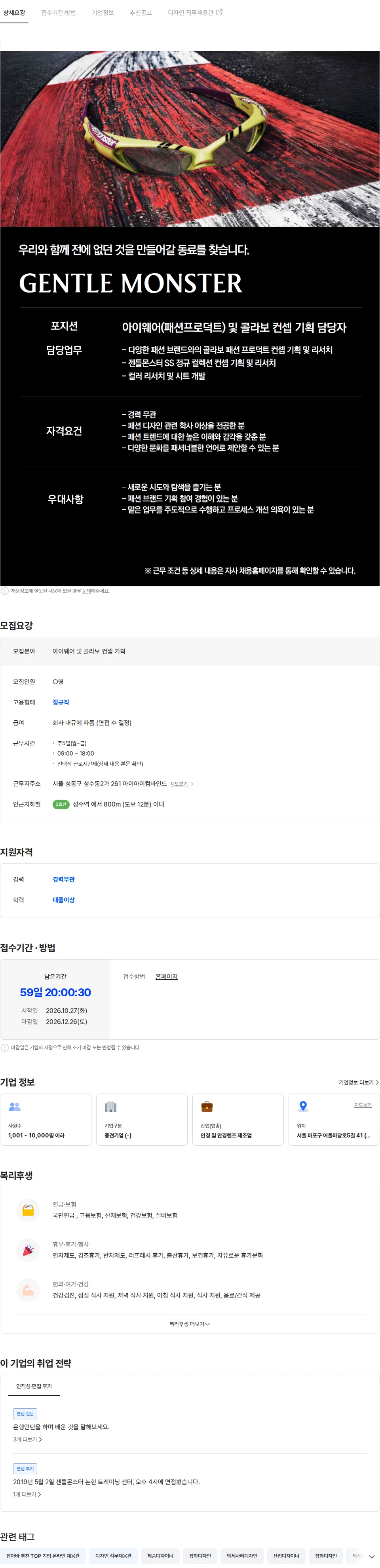Click the 정규직 employment type link
Viewport: 380px width, 1568px height.
pos(61,702)
